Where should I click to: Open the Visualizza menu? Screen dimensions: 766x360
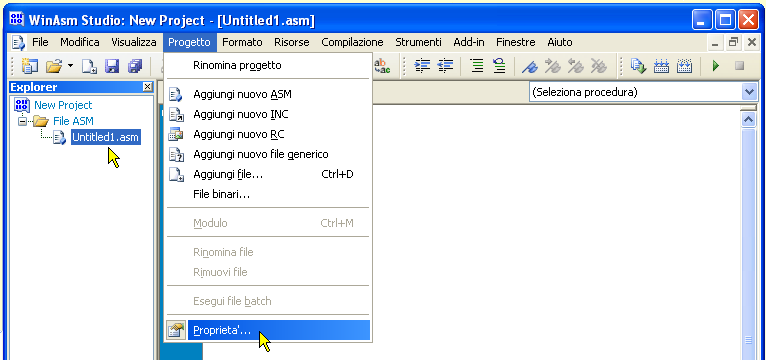click(x=134, y=42)
